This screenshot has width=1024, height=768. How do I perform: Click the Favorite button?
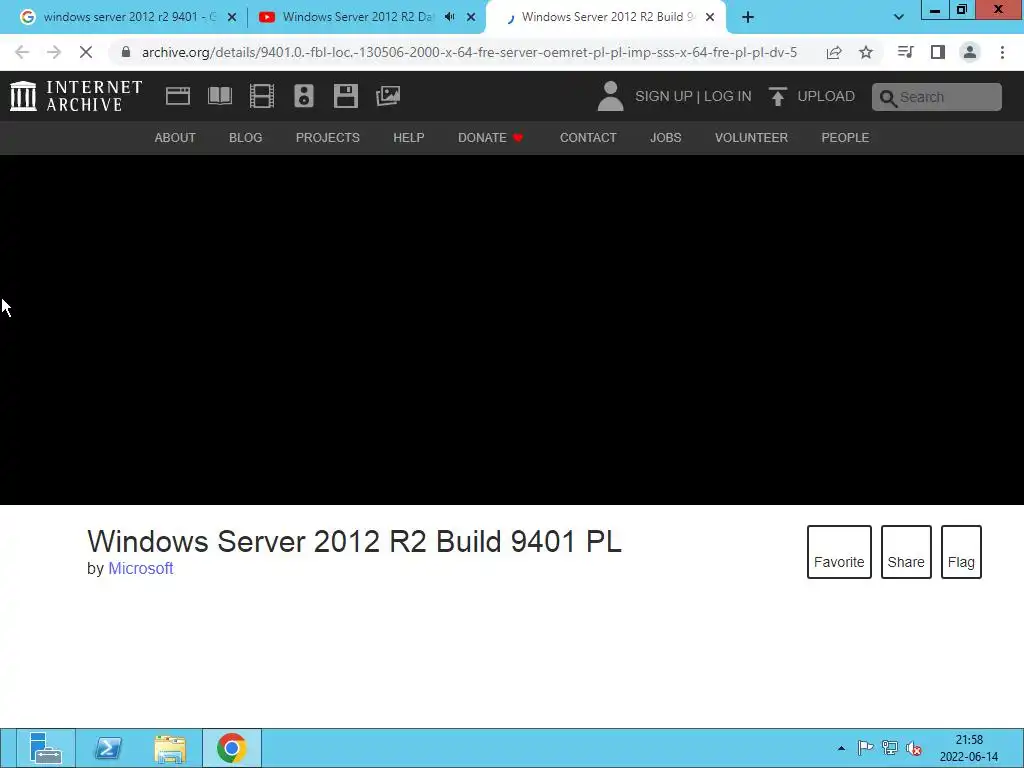coord(839,552)
